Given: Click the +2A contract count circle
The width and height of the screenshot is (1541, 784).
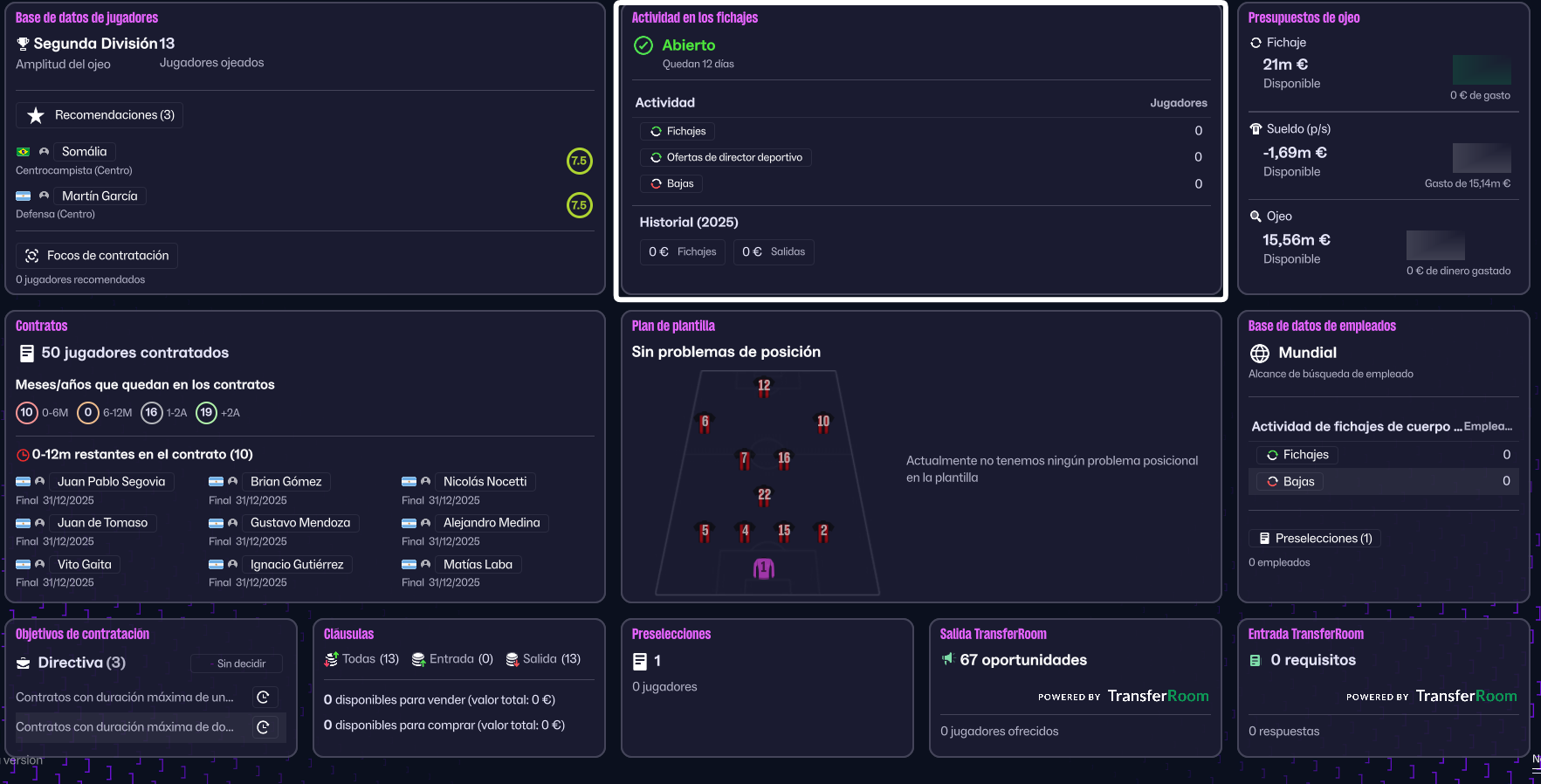Looking at the screenshot, I should 206,412.
